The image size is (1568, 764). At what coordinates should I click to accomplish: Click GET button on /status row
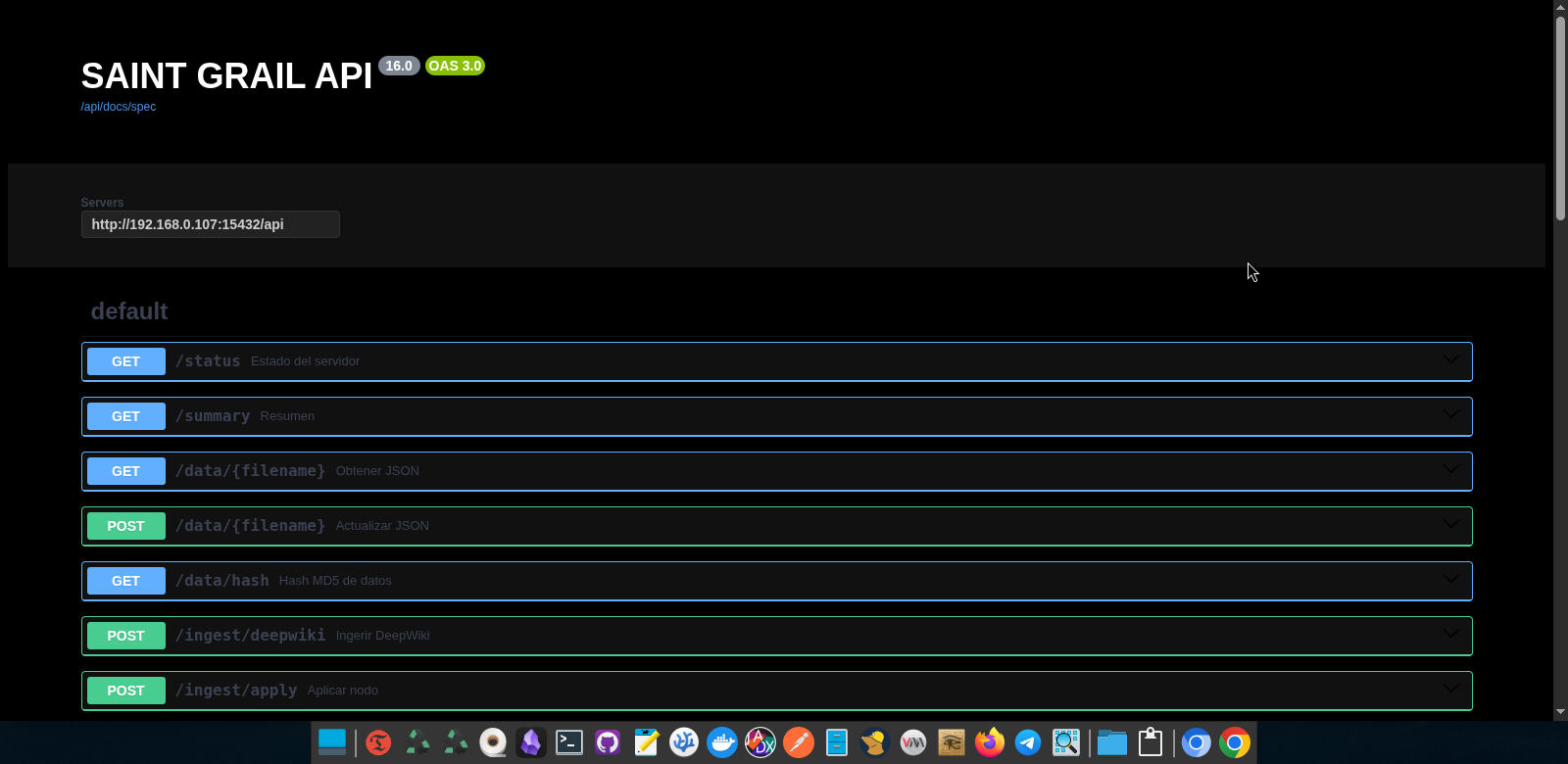tap(126, 361)
